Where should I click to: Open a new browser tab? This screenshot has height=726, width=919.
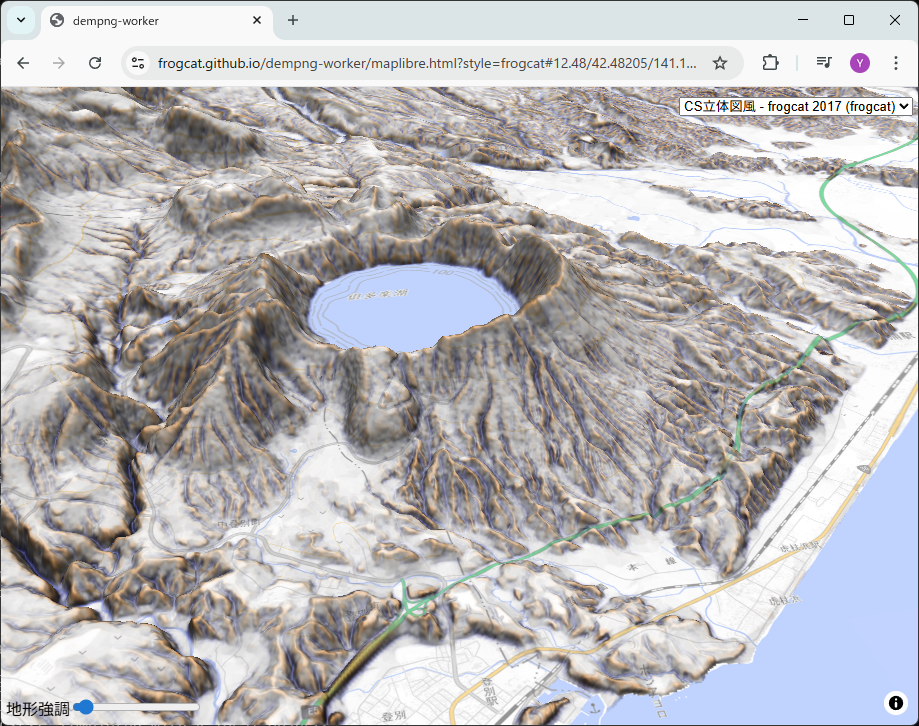point(293,21)
